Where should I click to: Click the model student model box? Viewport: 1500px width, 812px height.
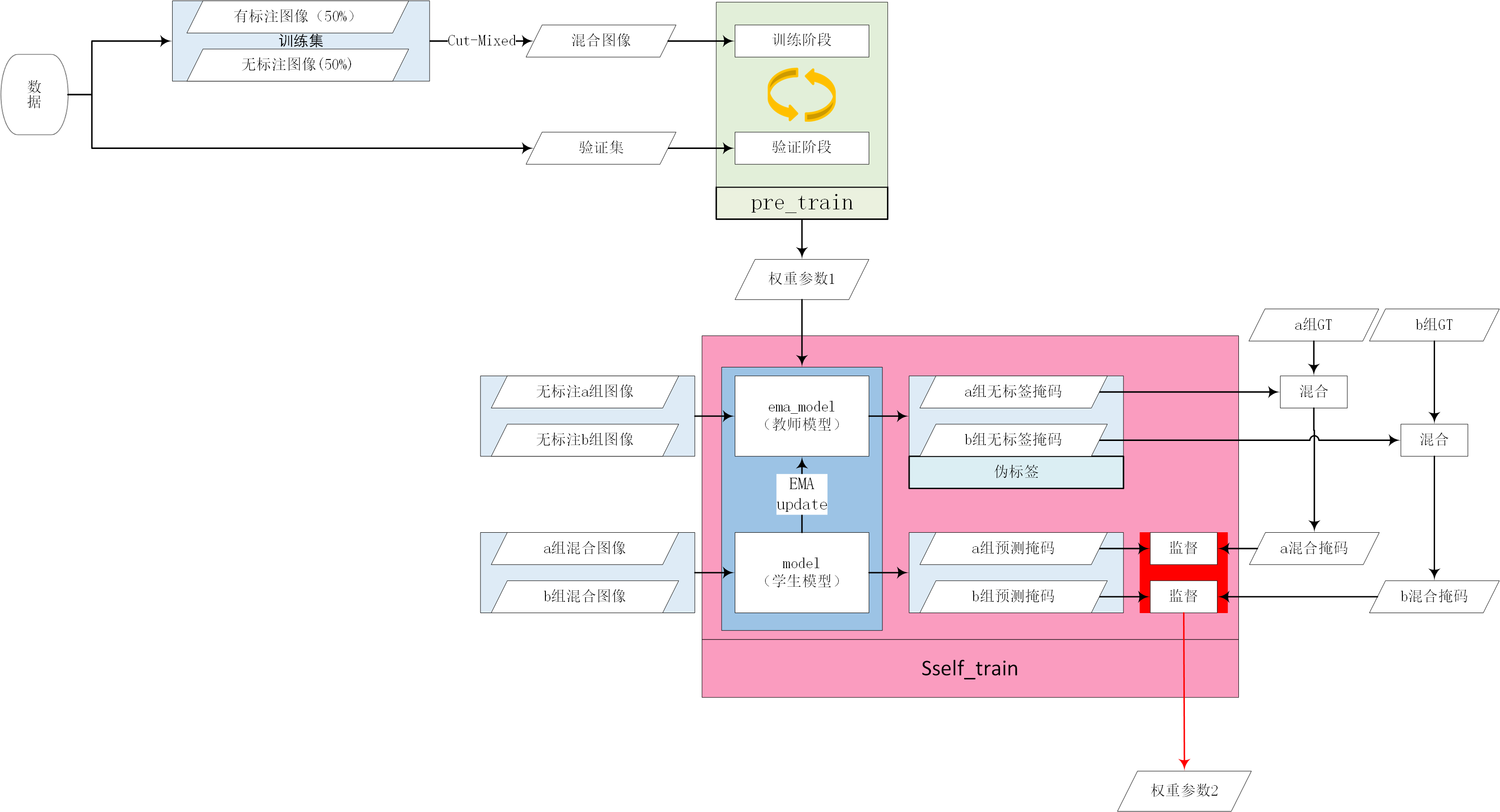[x=801, y=572]
